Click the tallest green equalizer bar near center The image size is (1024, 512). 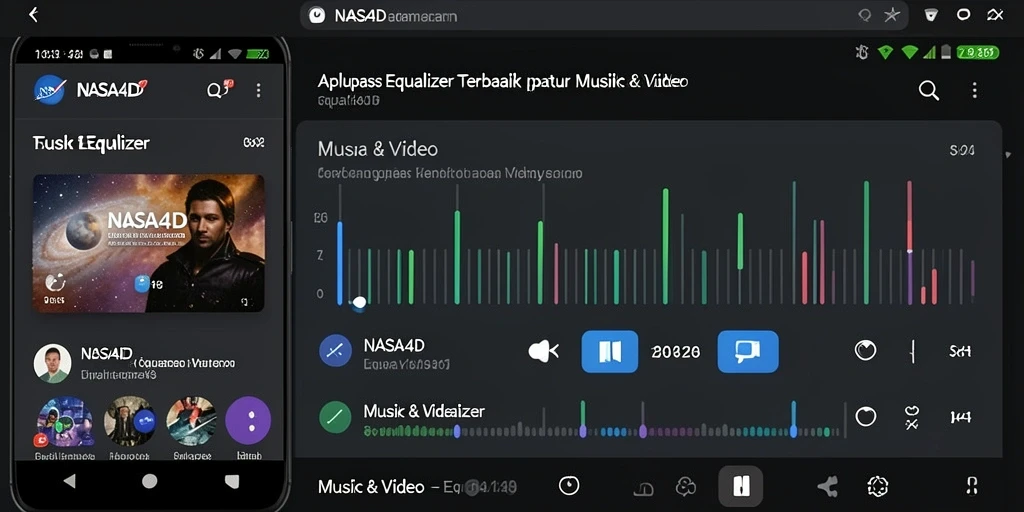[665, 246]
